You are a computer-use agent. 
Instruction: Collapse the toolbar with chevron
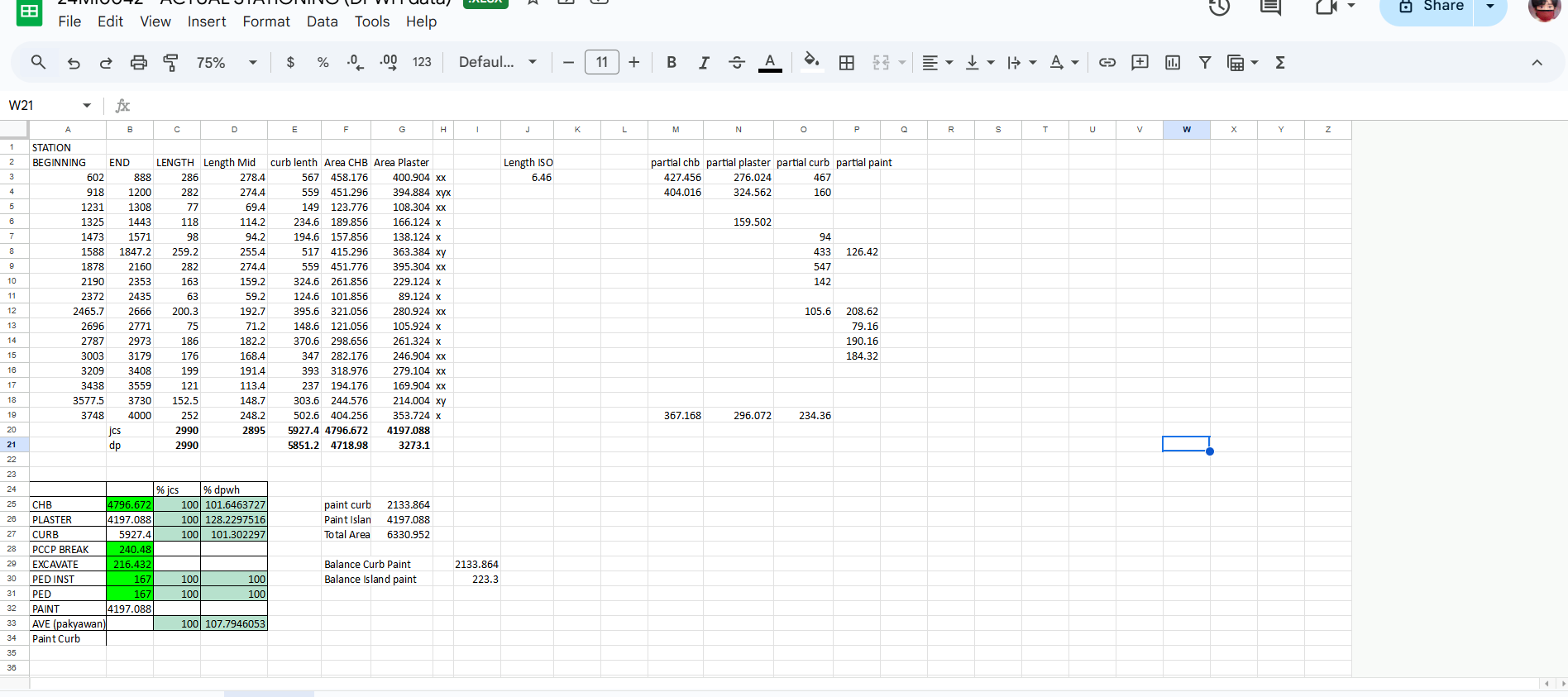(x=1537, y=62)
